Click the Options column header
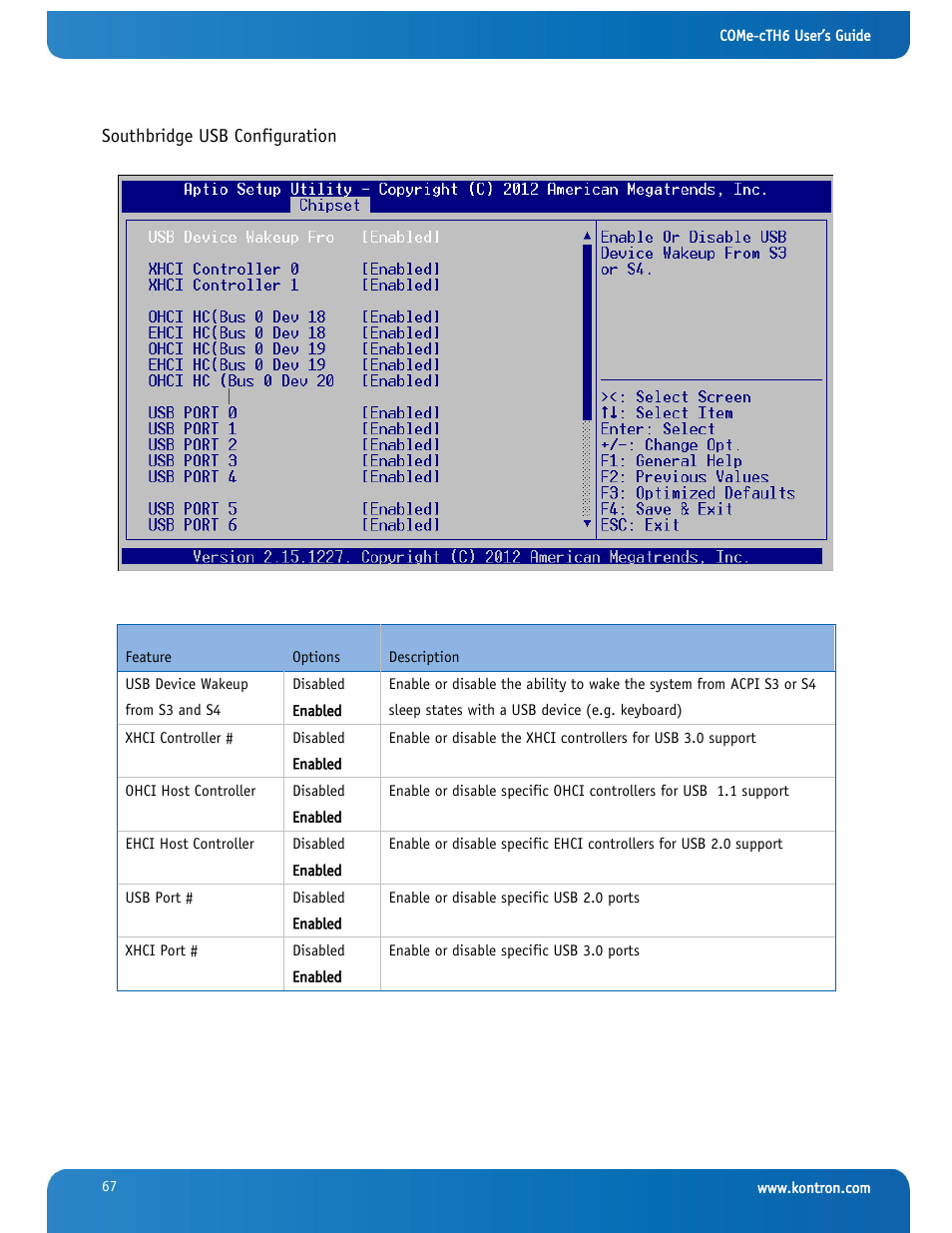952x1233 pixels. [x=316, y=657]
